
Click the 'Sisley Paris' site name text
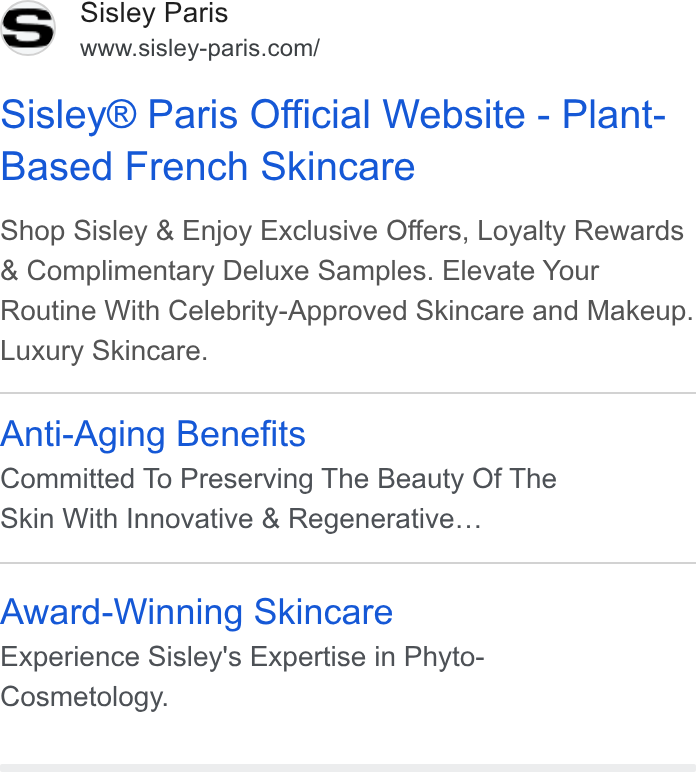154,12
